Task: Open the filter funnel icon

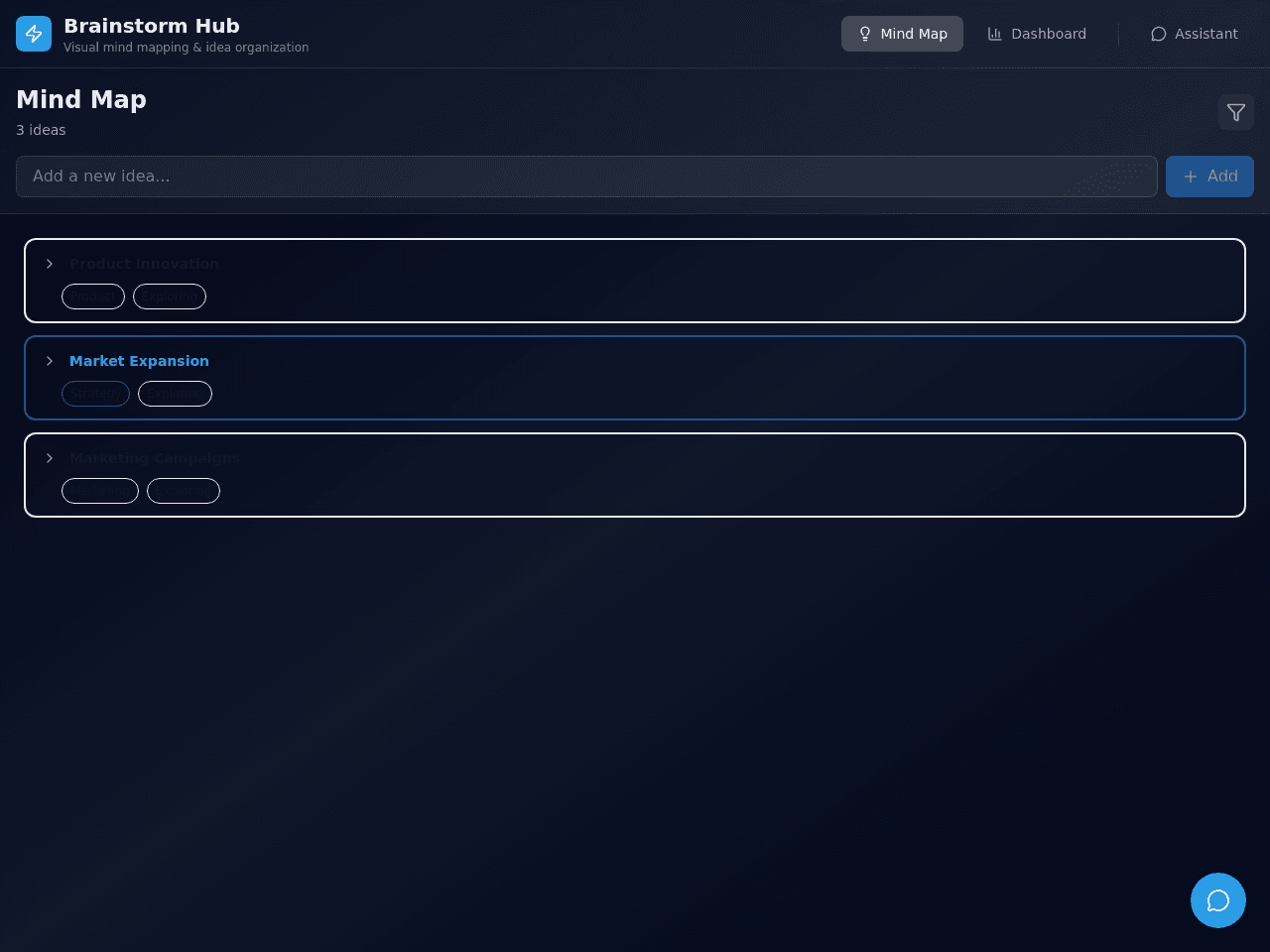Action: [x=1236, y=112]
